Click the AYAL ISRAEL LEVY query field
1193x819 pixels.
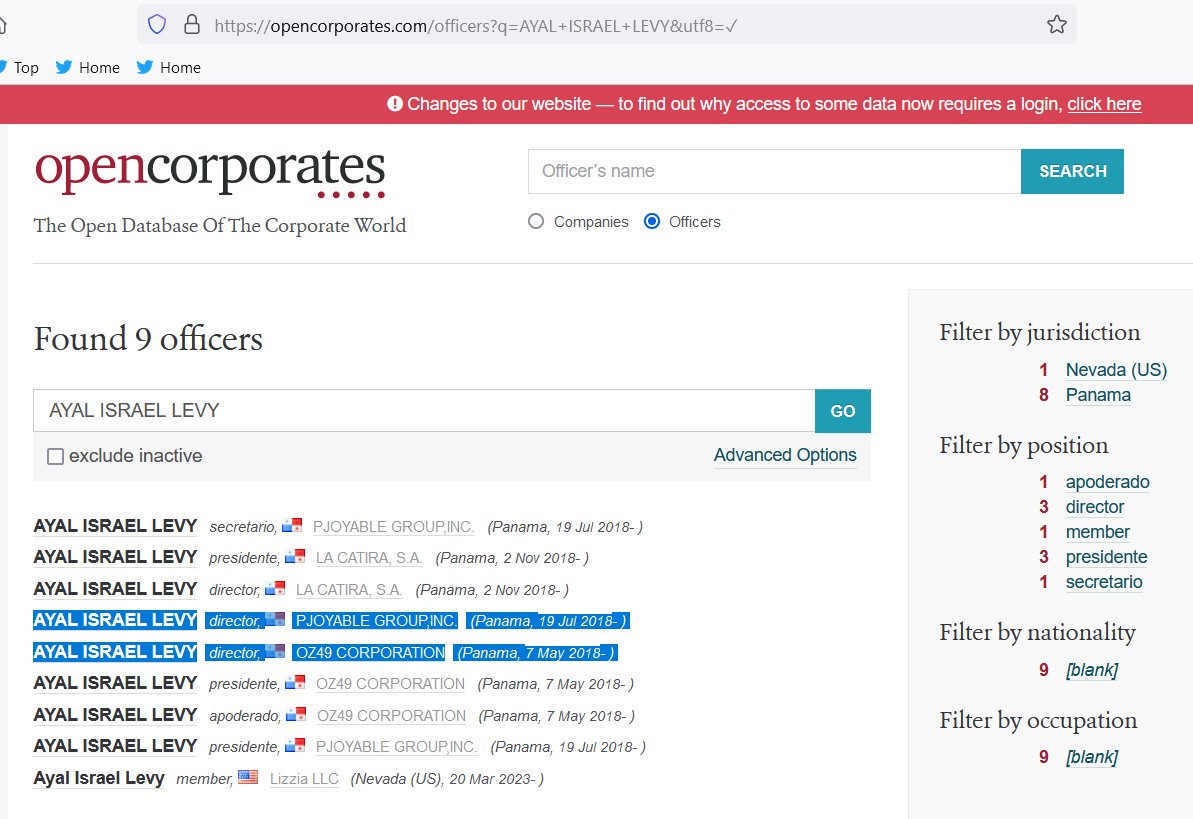[x=424, y=411]
